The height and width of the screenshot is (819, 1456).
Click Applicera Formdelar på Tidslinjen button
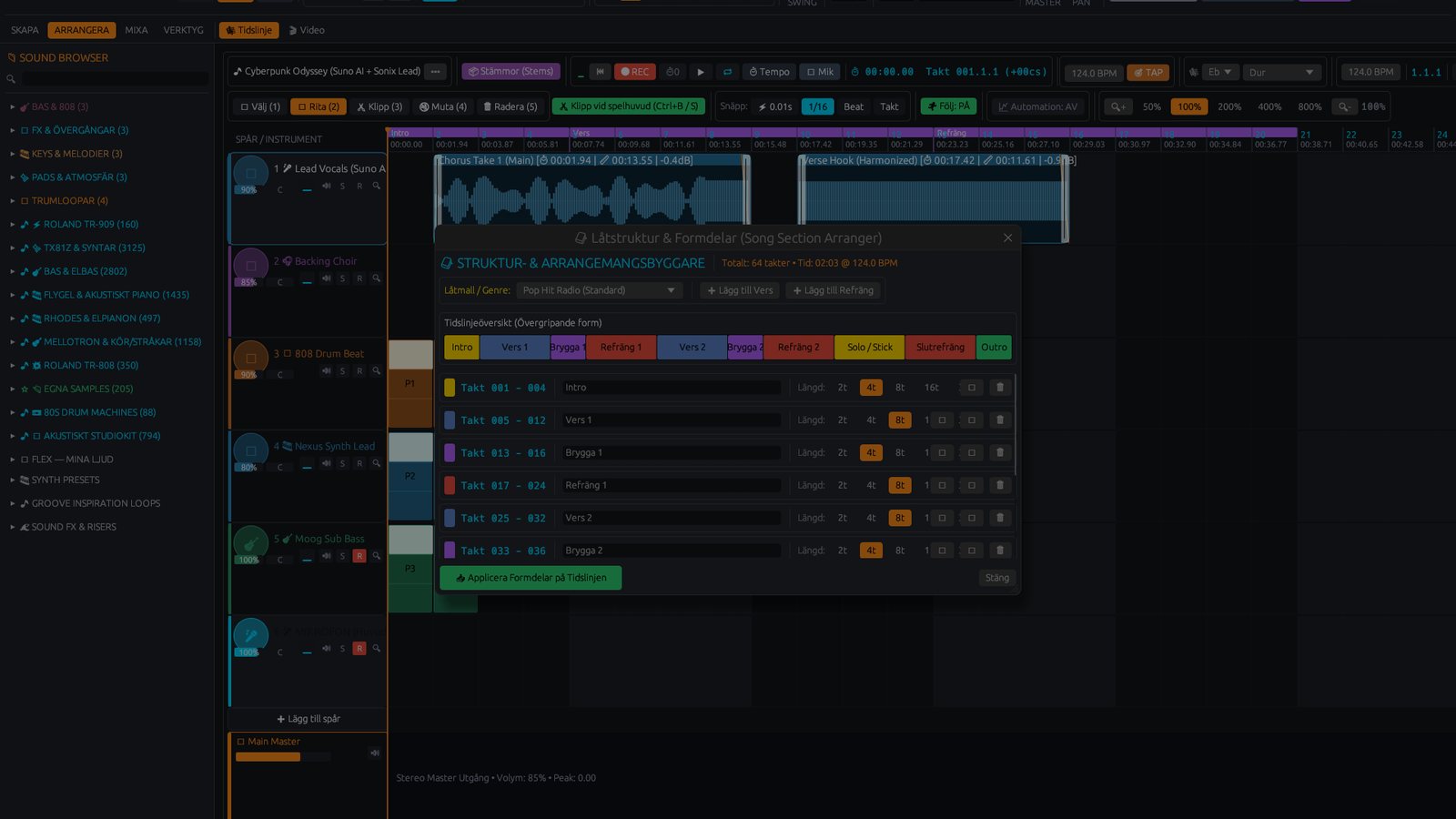[x=531, y=578]
